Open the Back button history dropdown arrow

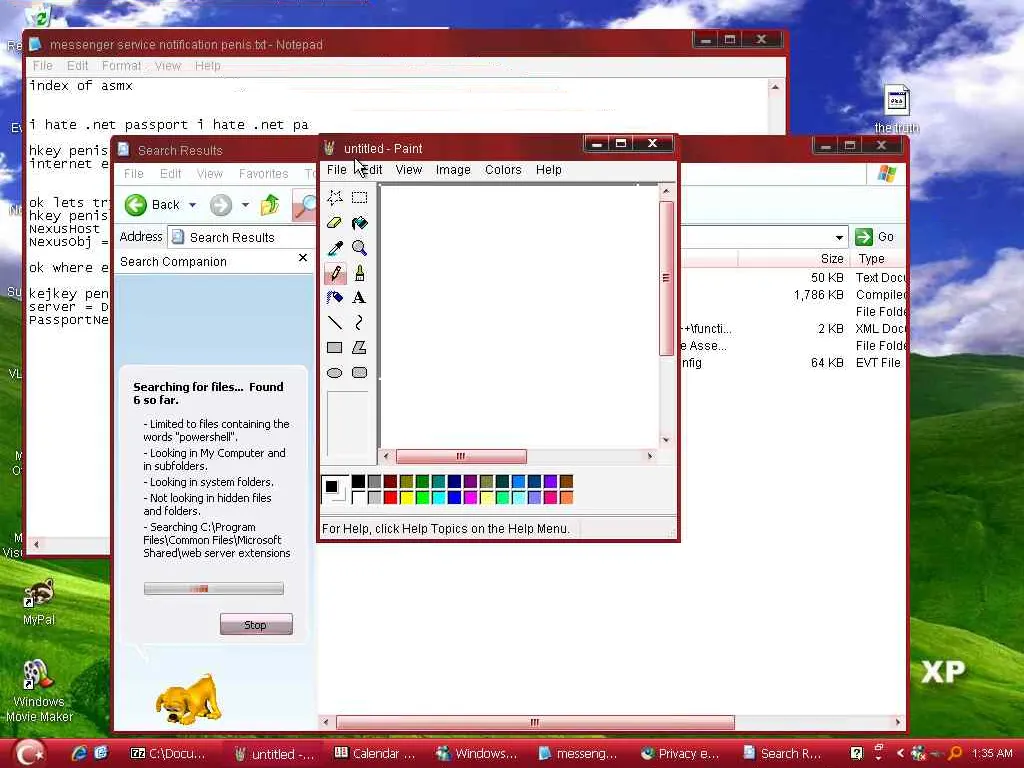point(193,205)
